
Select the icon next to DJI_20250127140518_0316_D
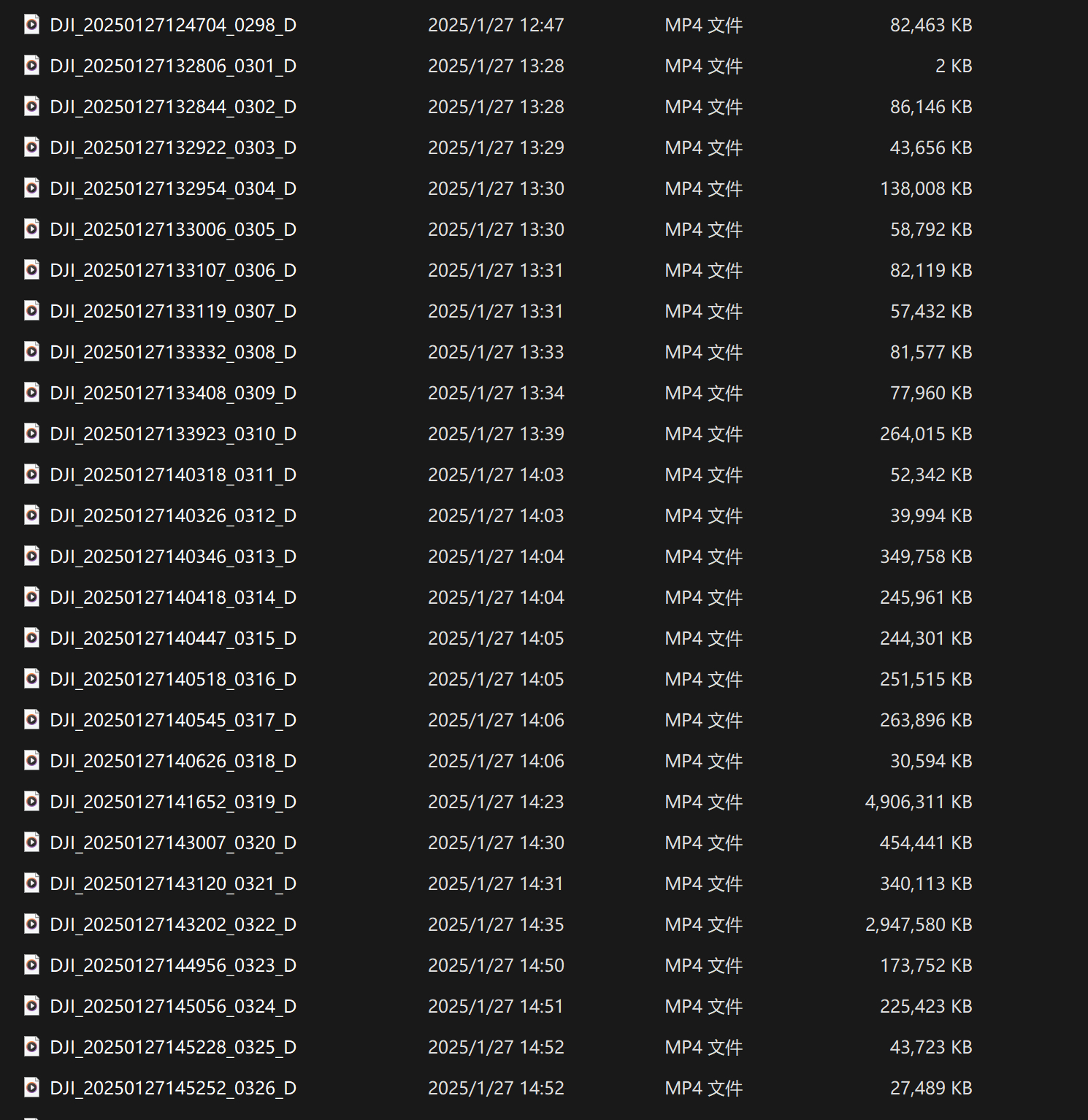(x=31, y=679)
